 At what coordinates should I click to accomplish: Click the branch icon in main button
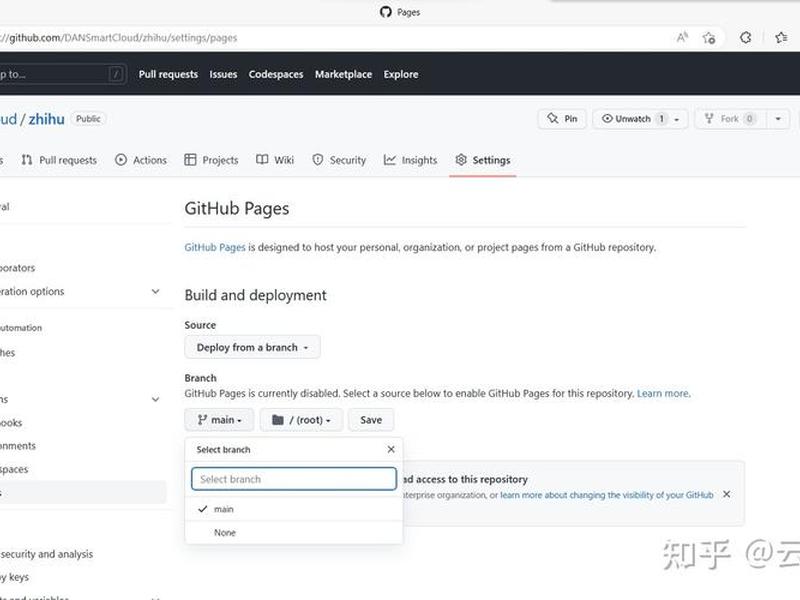click(203, 420)
